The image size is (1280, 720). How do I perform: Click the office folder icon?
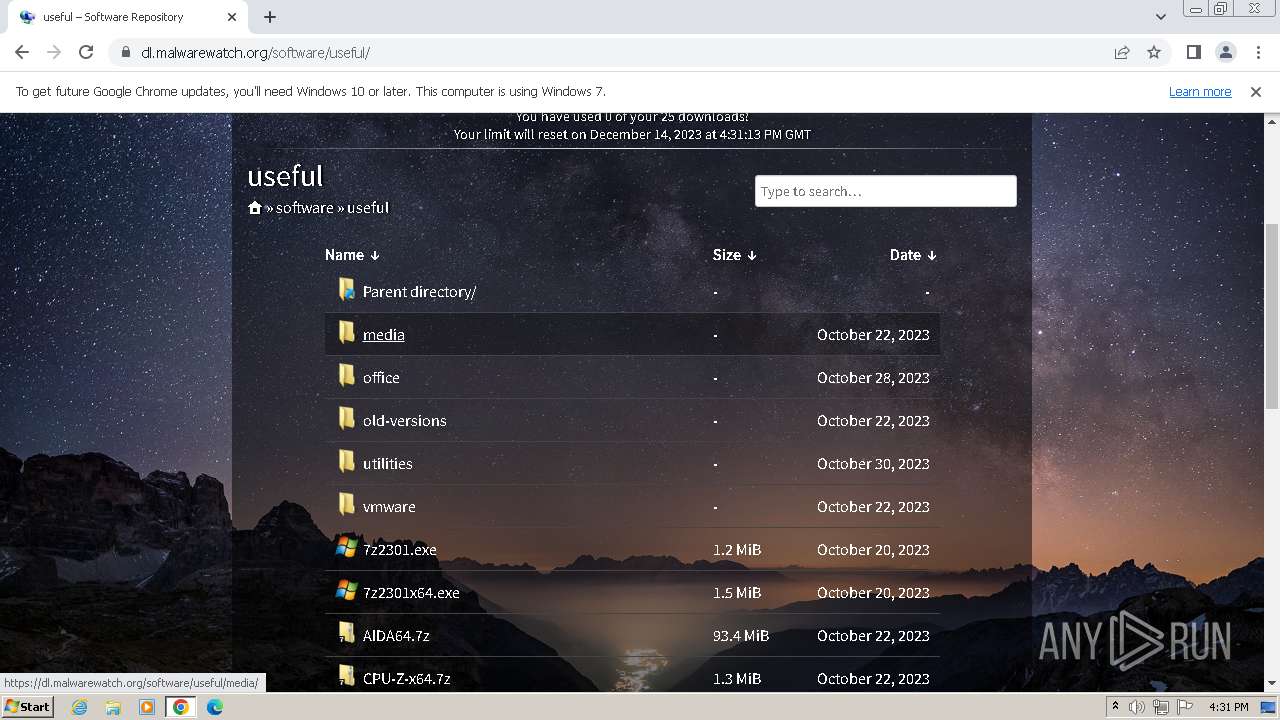coord(346,375)
